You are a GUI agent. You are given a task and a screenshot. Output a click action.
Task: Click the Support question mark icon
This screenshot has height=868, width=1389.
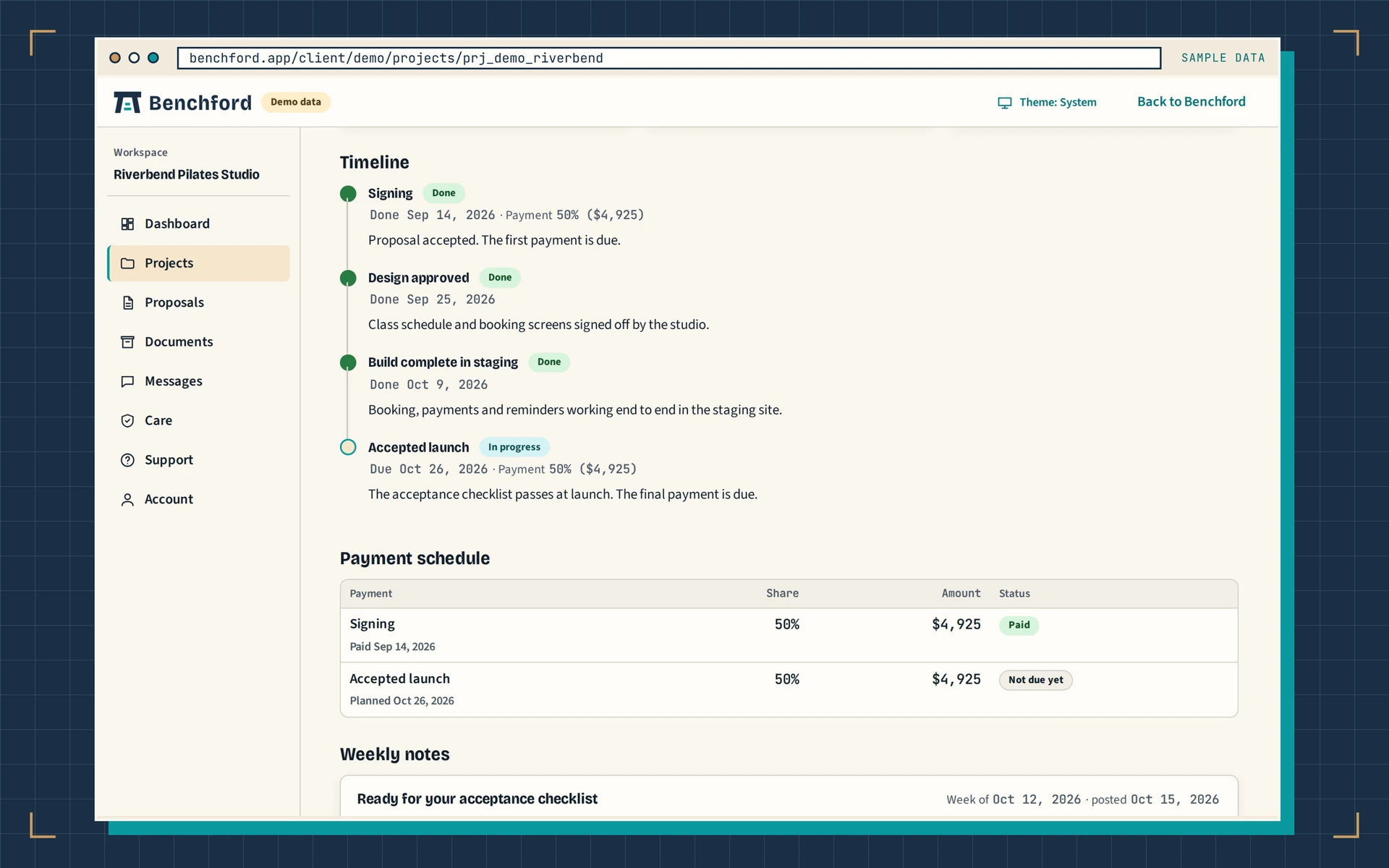tap(127, 460)
